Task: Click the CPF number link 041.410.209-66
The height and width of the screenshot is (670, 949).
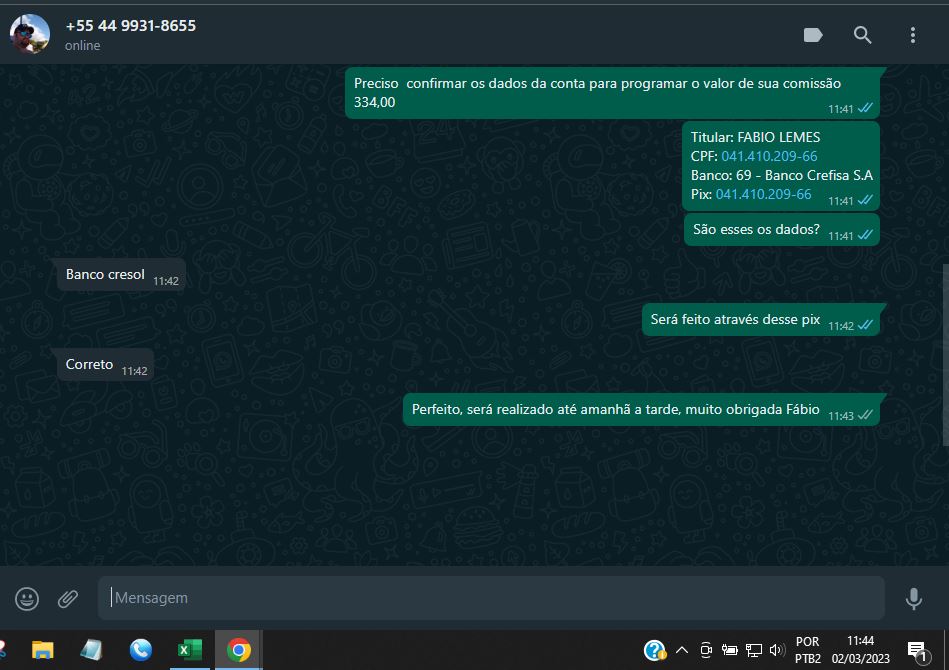Action: point(769,156)
